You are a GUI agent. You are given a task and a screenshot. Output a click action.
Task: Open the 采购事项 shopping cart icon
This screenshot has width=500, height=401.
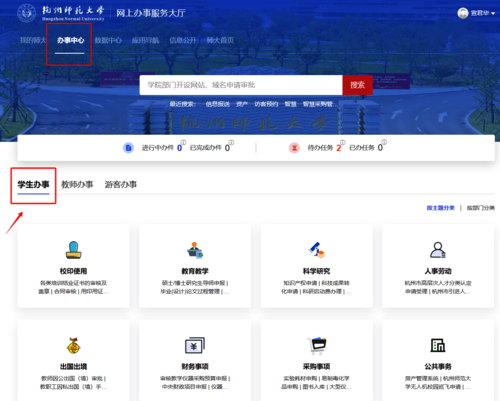[x=316, y=345]
